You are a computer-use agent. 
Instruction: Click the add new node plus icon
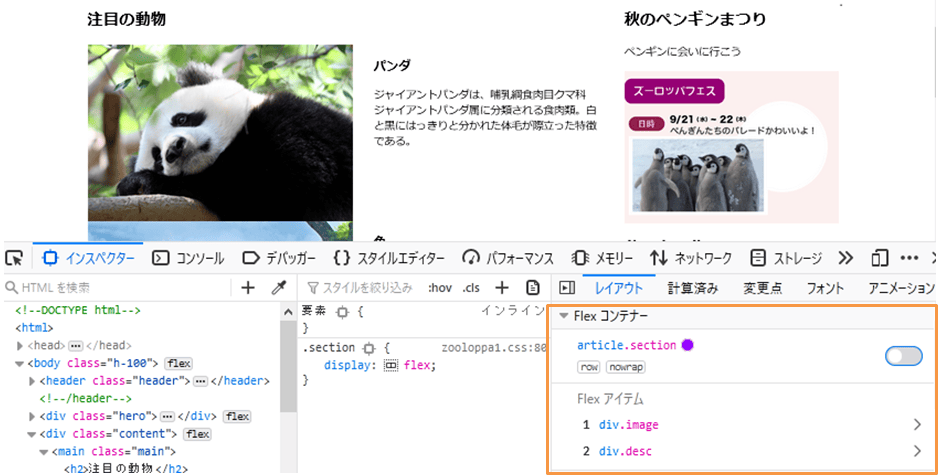click(x=248, y=288)
